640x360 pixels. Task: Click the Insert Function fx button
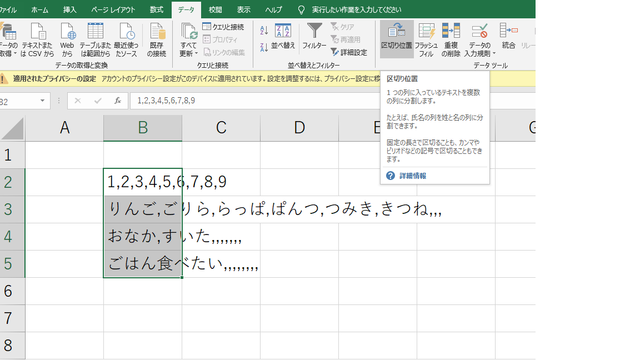tap(118, 100)
